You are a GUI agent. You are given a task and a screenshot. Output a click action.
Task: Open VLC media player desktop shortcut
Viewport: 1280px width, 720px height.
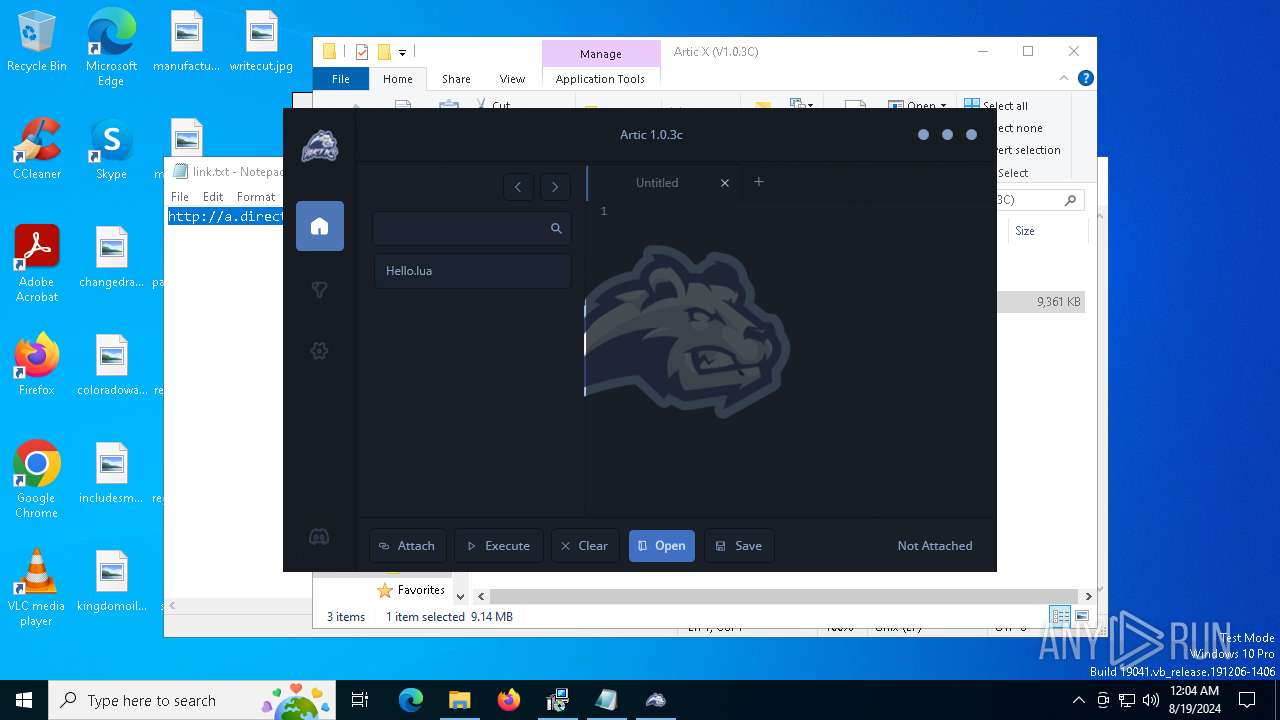(x=37, y=588)
